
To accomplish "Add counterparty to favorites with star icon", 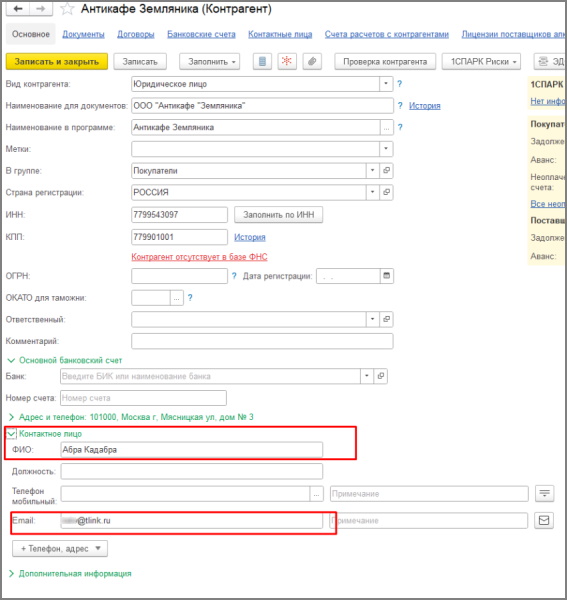I will (x=67, y=9).
